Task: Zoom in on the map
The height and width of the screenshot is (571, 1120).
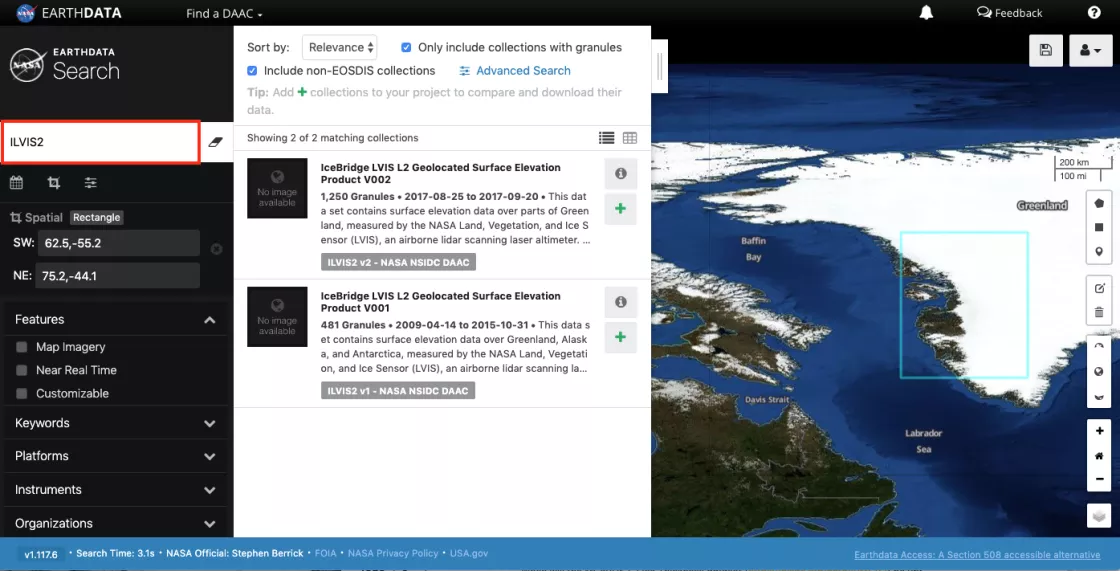Action: tap(1099, 431)
